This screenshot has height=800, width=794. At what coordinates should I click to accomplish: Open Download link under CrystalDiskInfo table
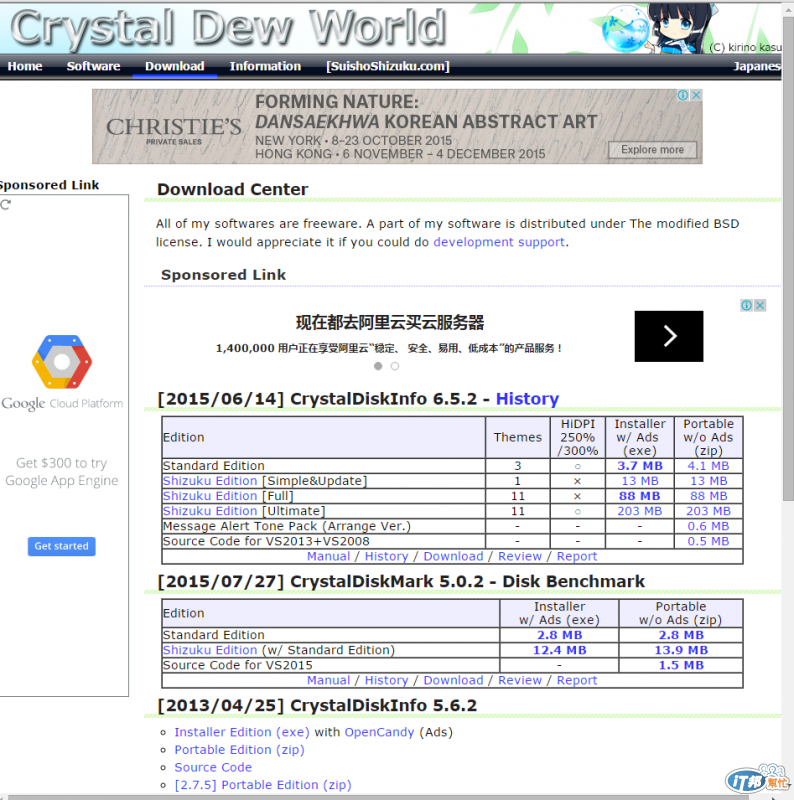(453, 556)
